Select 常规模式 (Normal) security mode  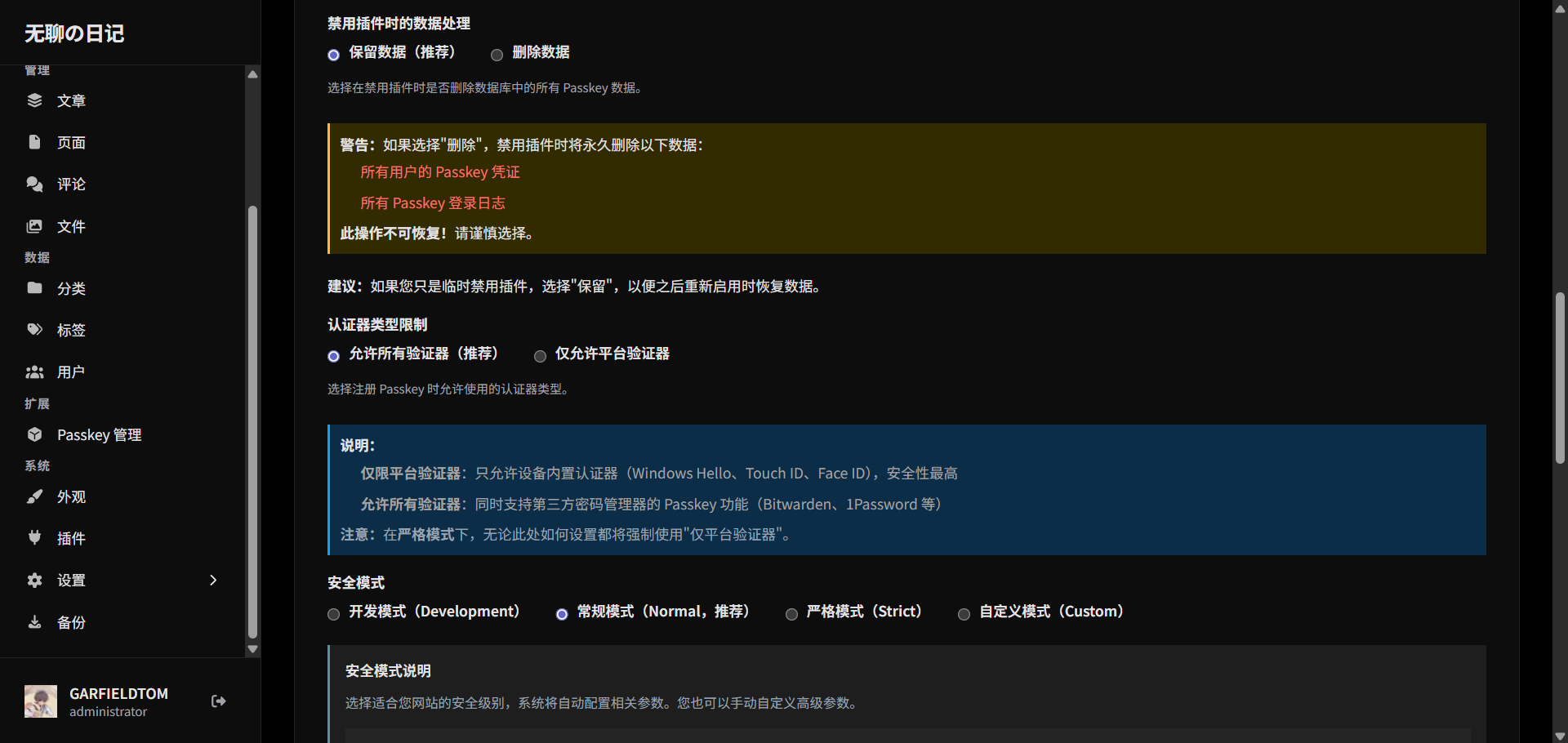[x=562, y=614]
